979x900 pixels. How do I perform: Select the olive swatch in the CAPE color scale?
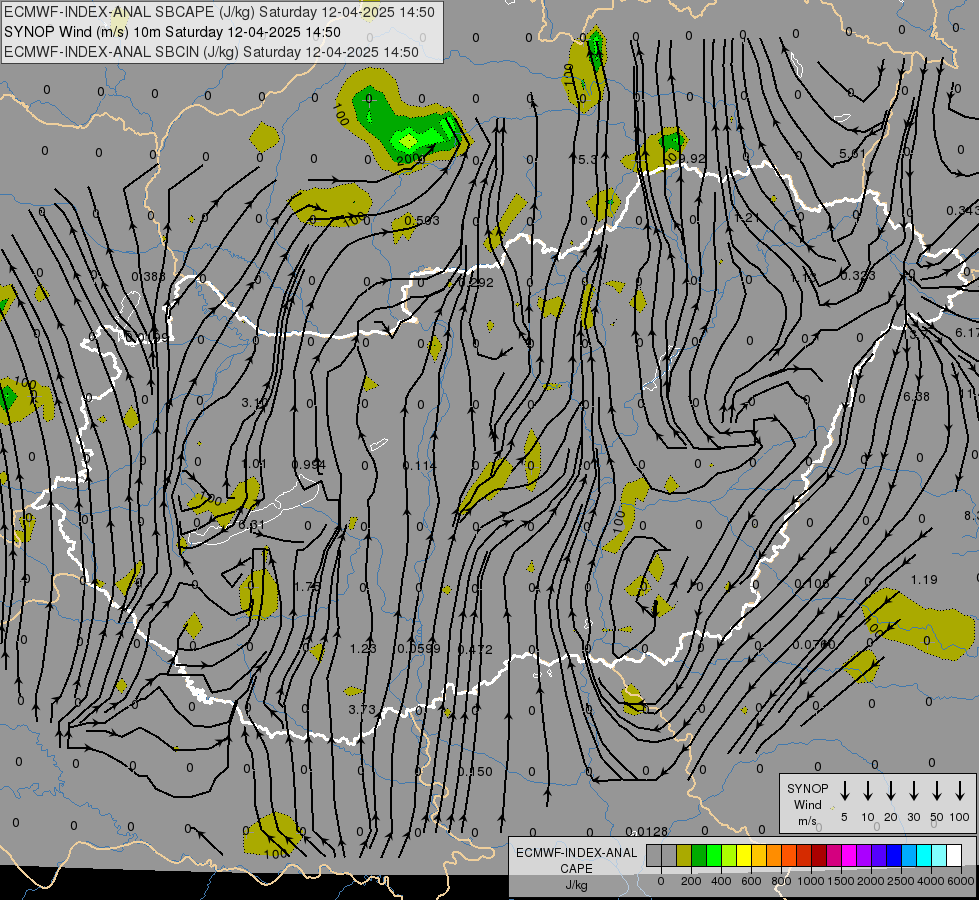pos(684,856)
